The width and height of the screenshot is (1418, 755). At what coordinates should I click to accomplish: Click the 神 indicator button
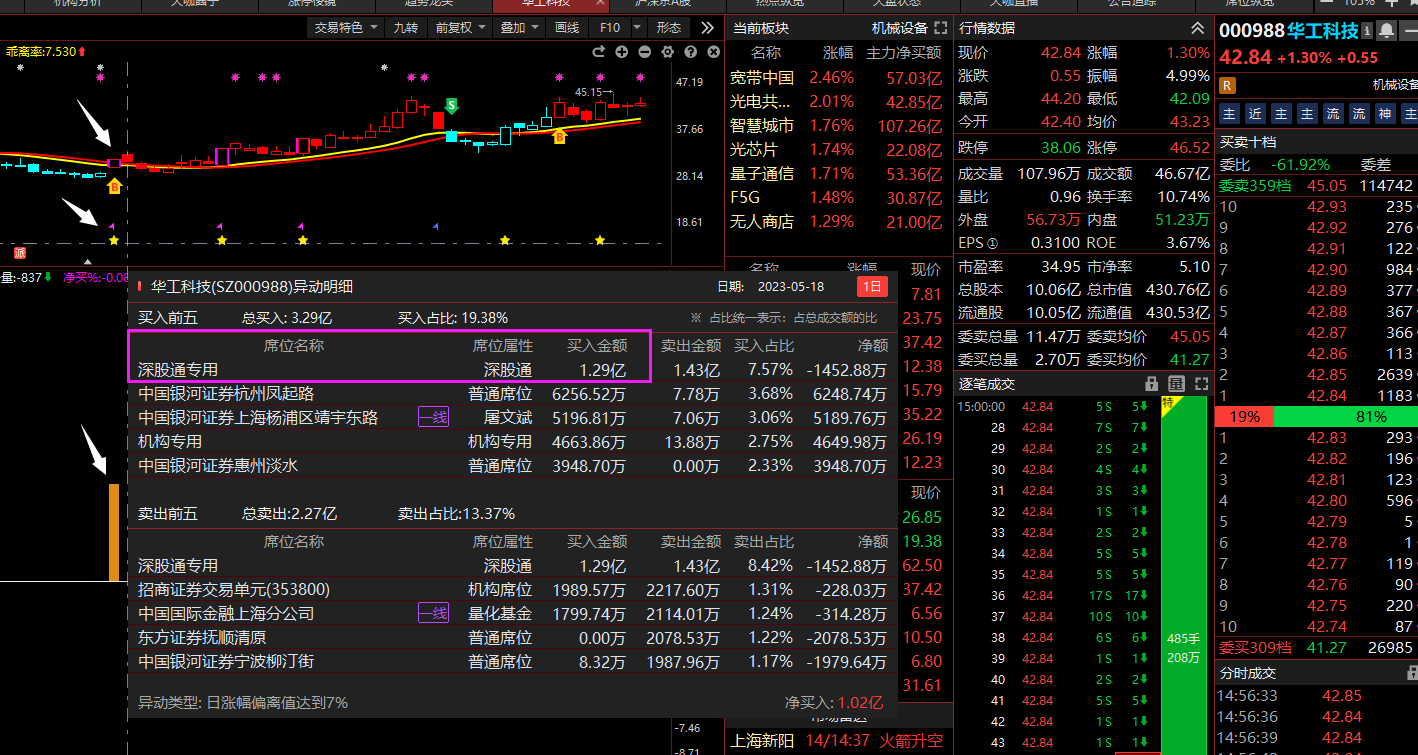[1385, 114]
